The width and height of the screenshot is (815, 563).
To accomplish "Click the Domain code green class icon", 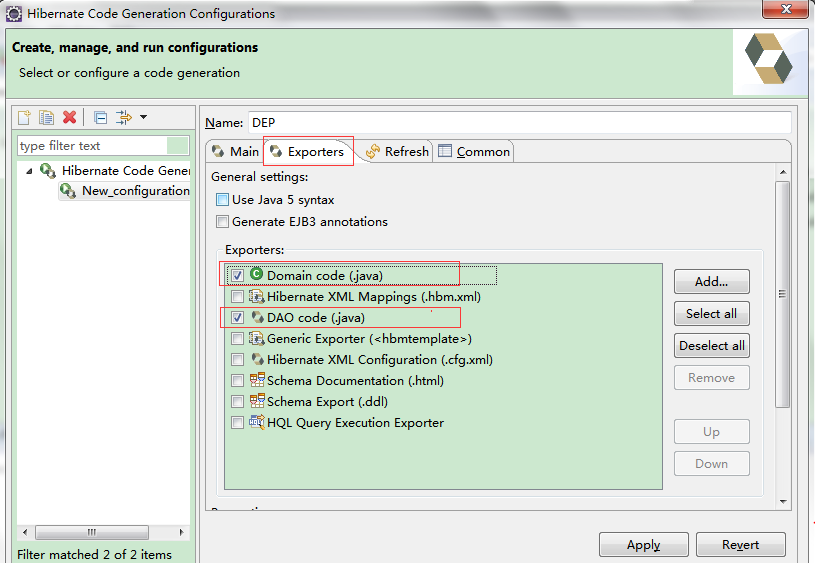I will tap(256, 274).
